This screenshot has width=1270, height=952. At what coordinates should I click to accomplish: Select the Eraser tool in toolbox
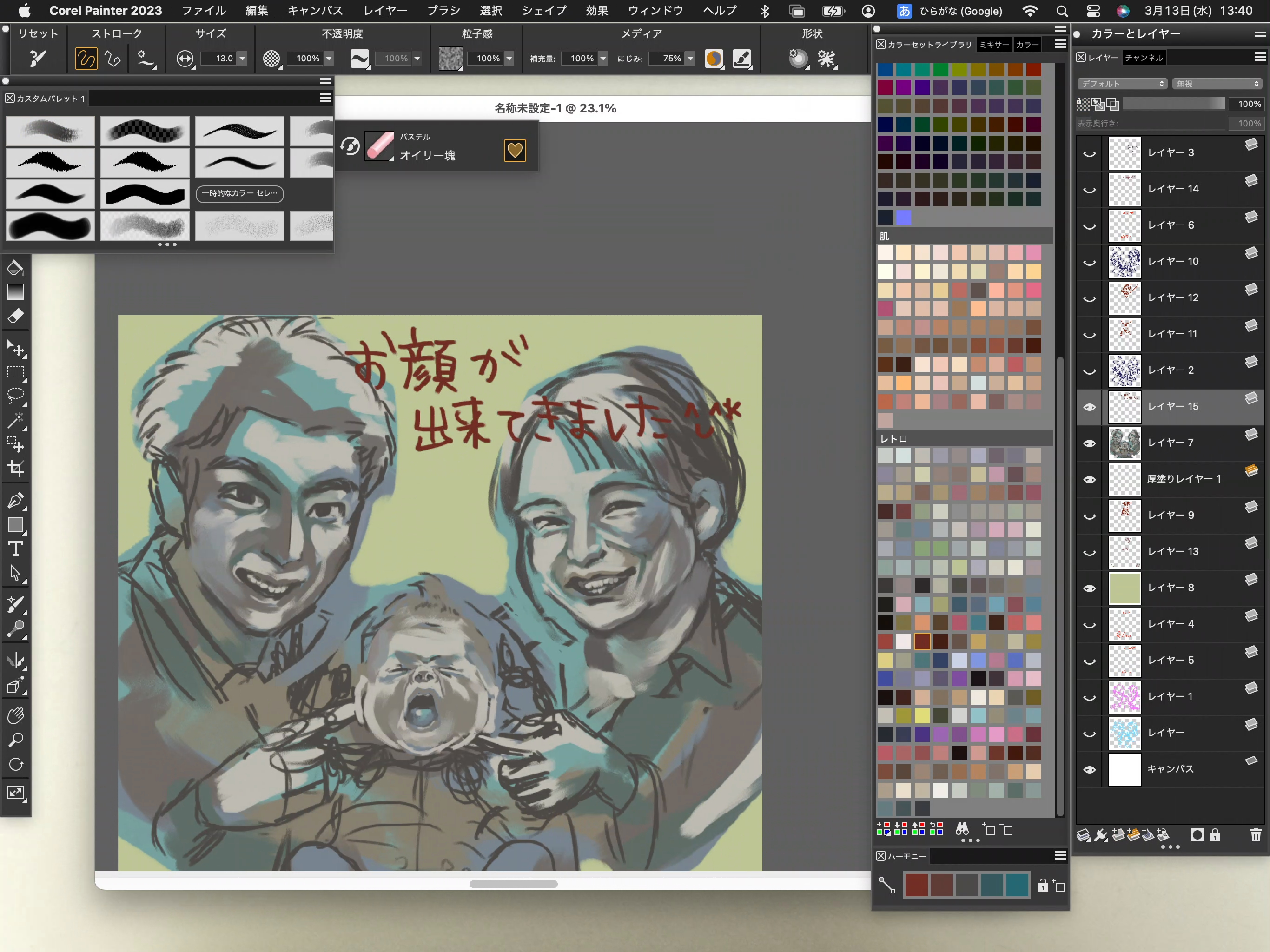point(15,317)
